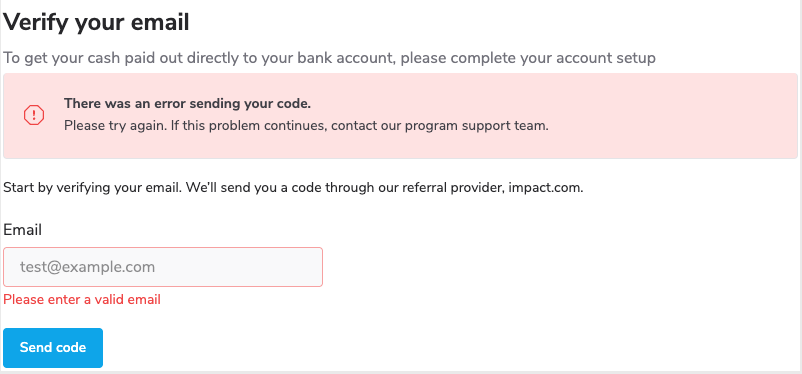Click the 'please complete your' subtitle words
Screen dimensions: 802x374
pyautogui.click(x=458, y=58)
